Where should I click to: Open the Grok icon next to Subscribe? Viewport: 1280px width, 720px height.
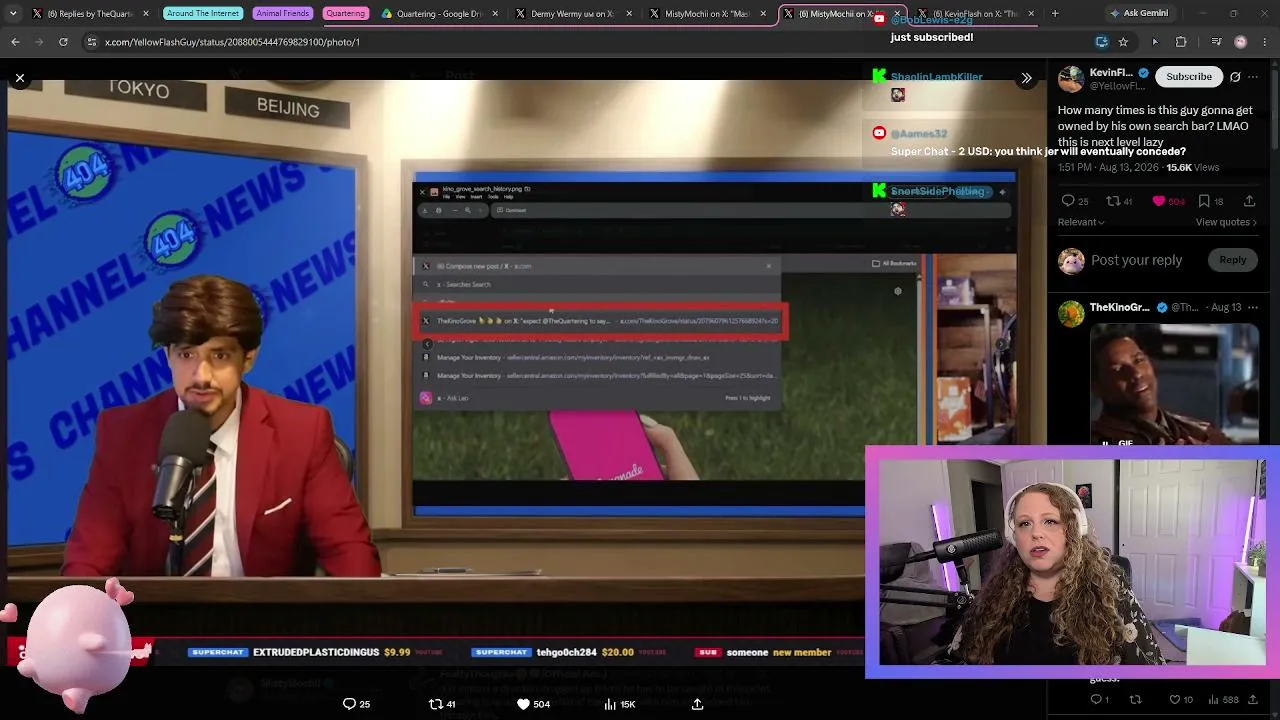pyautogui.click(x=1235, y=77)
